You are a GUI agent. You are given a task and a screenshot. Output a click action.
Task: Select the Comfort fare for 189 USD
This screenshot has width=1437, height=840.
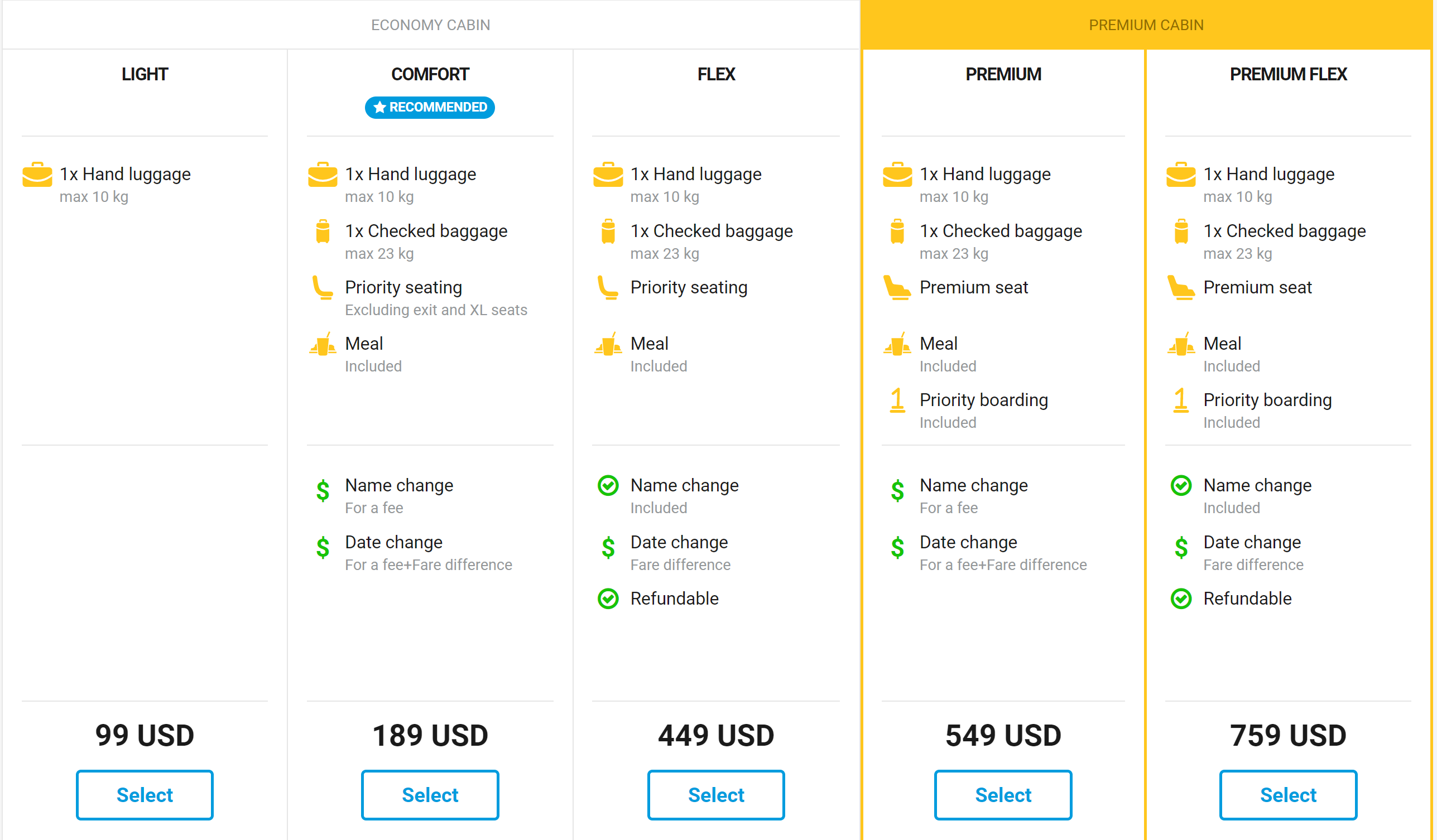(x=430, y=795)
